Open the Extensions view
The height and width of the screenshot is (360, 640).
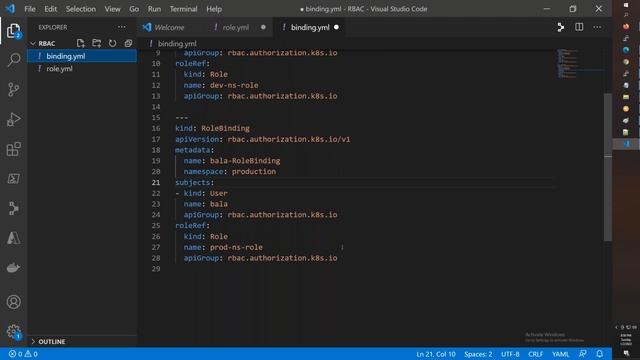click(13, 149)
